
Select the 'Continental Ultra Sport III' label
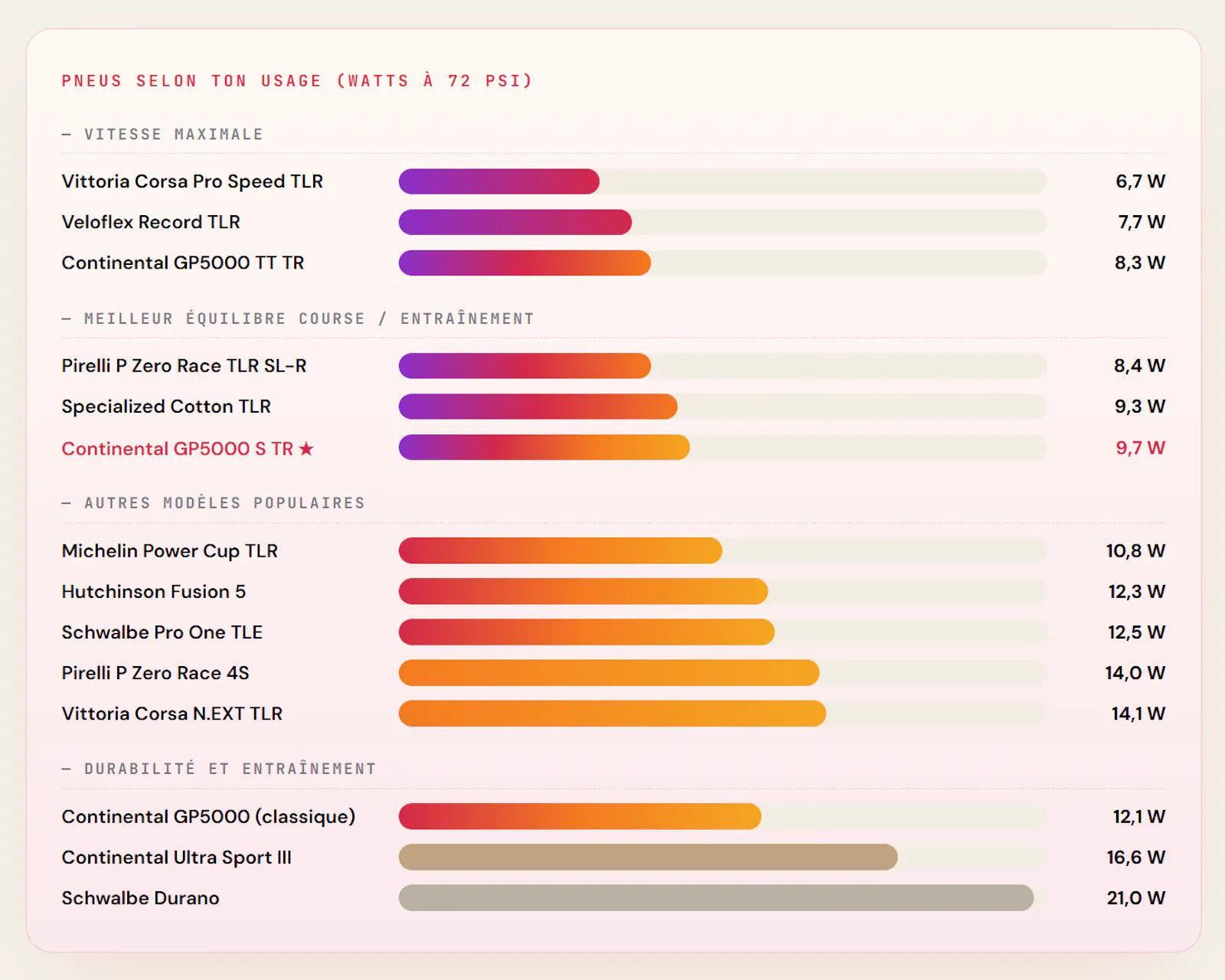point(177,857)
